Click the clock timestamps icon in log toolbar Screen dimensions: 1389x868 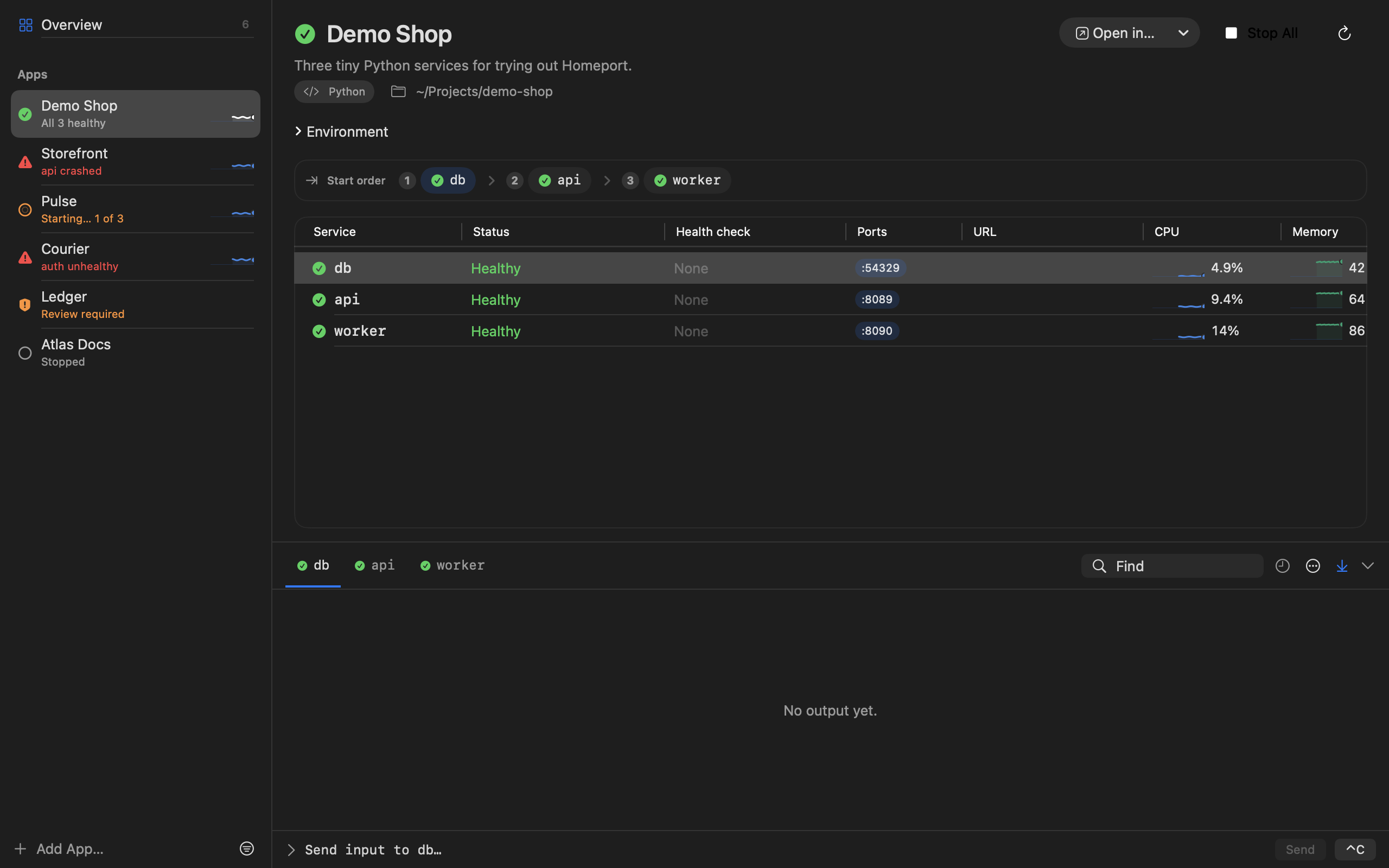tap(1282, 566)
